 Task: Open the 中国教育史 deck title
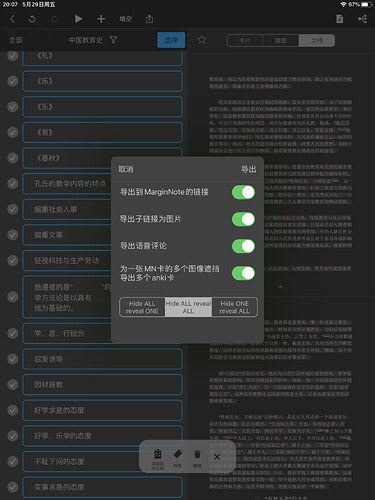click(86, 40)
